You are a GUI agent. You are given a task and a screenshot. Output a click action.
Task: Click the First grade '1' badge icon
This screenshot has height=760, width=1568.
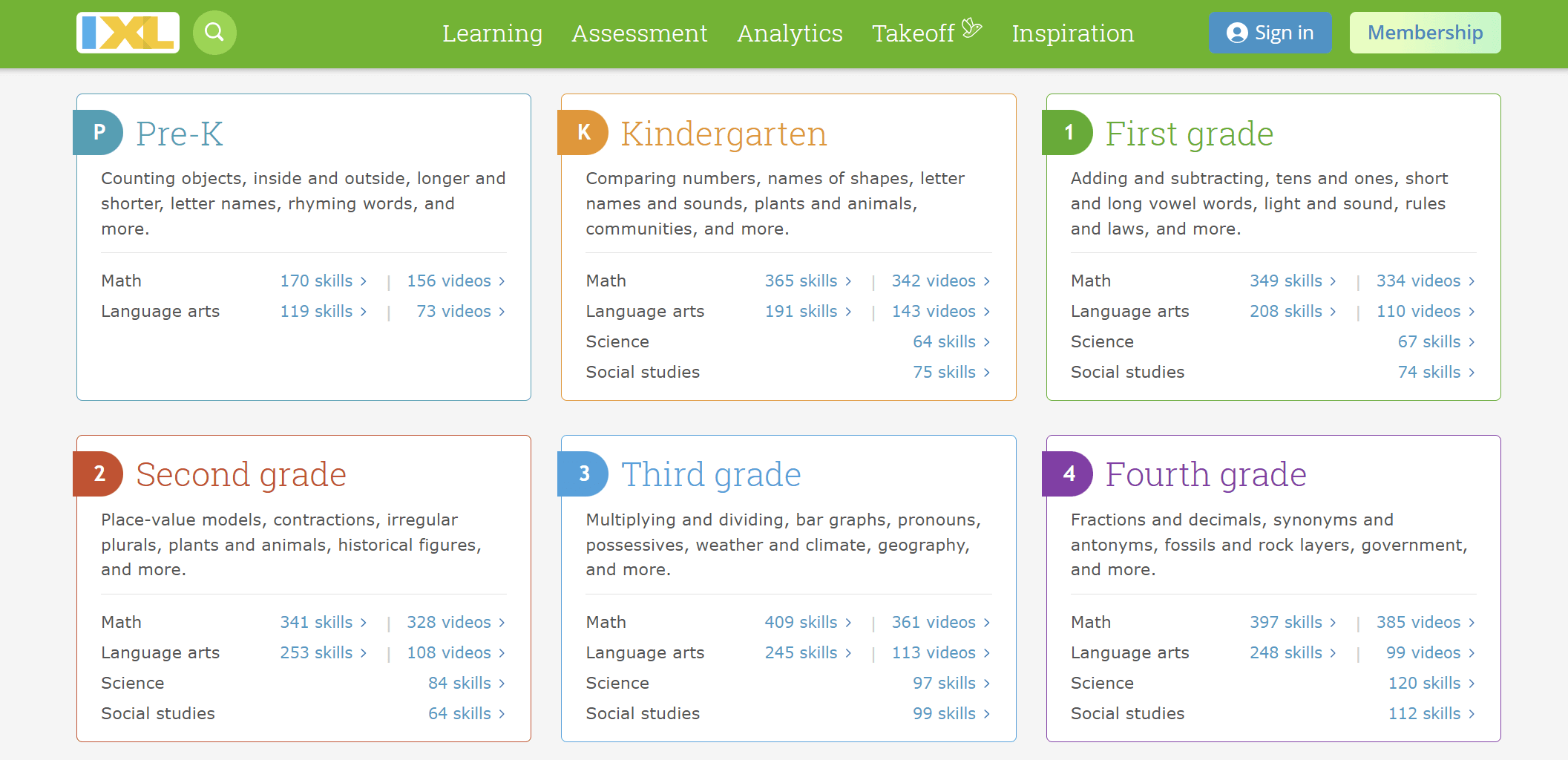tap(1067, 133)
